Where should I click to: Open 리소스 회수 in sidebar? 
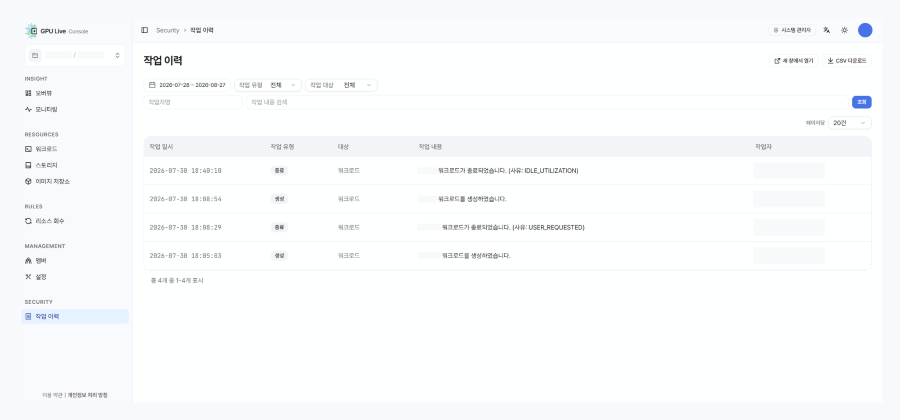(x=75, y=221)
